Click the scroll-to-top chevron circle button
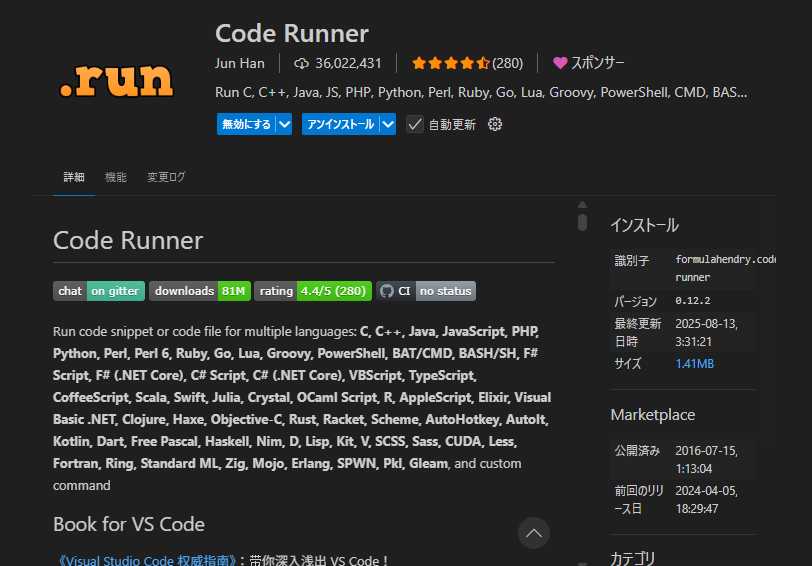This screenshot has width=812, height=566. (534, 533)
